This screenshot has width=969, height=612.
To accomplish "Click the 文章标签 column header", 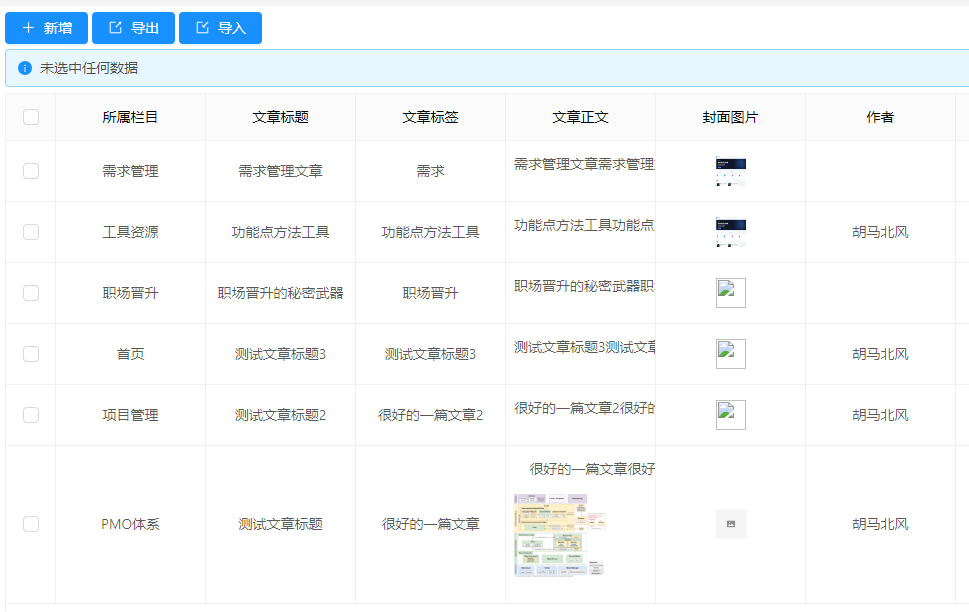I will pos(430,117).
